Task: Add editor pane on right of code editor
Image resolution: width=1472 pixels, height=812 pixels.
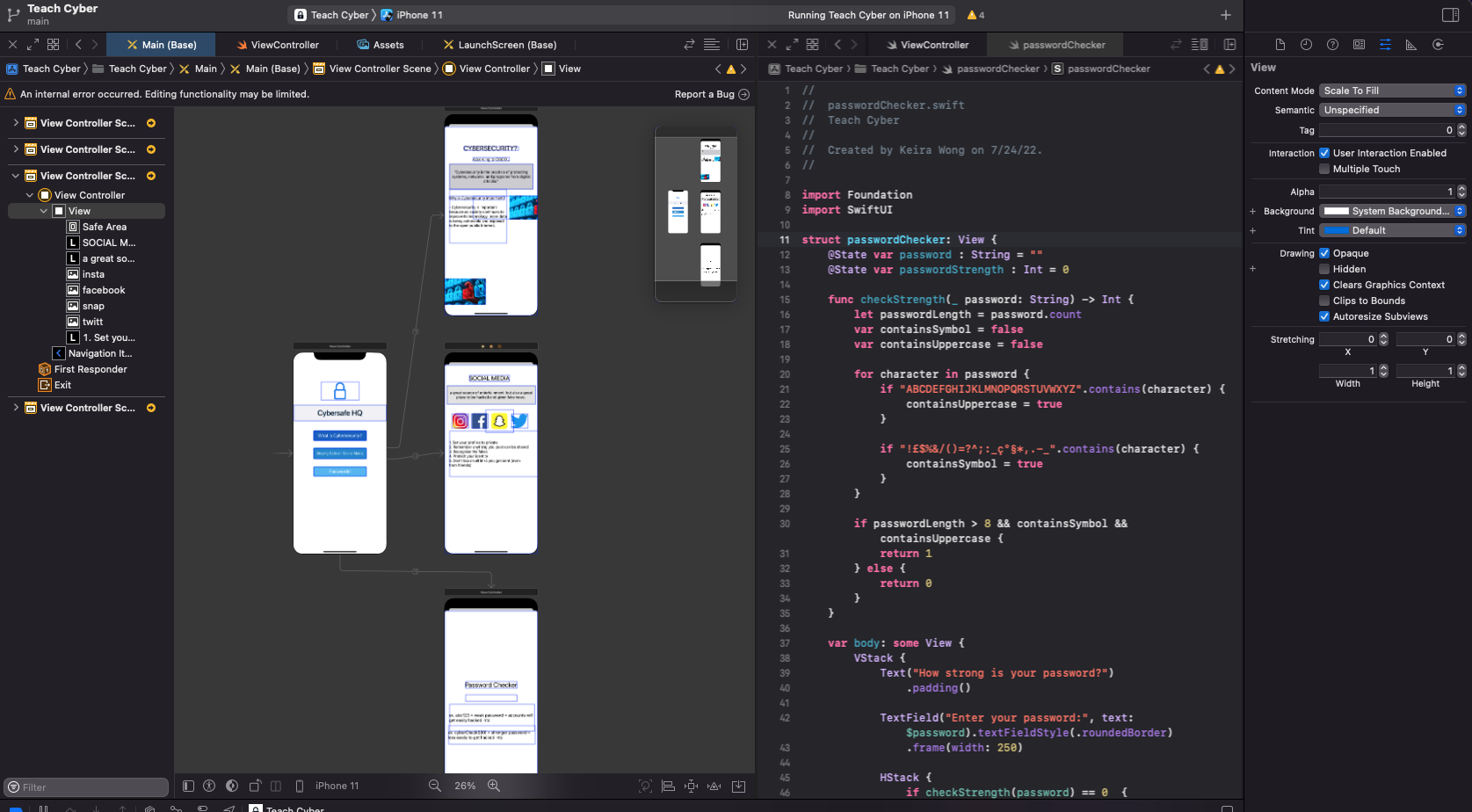Action: [x=1229, y=45]
